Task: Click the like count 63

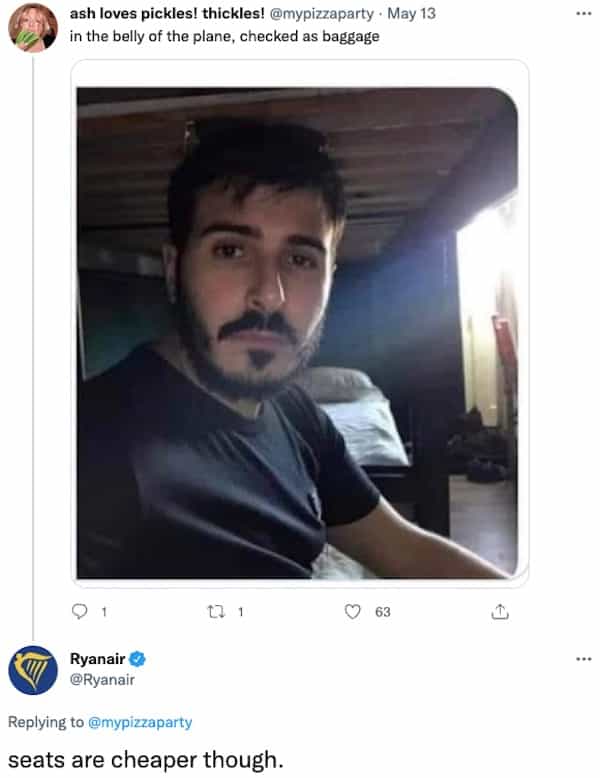Action: [383, 612]
